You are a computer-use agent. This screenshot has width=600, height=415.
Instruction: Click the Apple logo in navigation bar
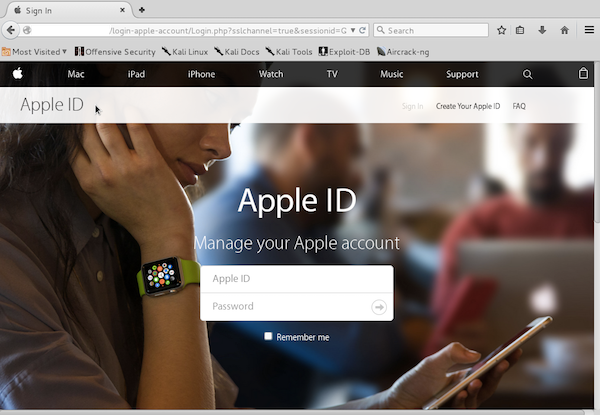click(18, 73)
